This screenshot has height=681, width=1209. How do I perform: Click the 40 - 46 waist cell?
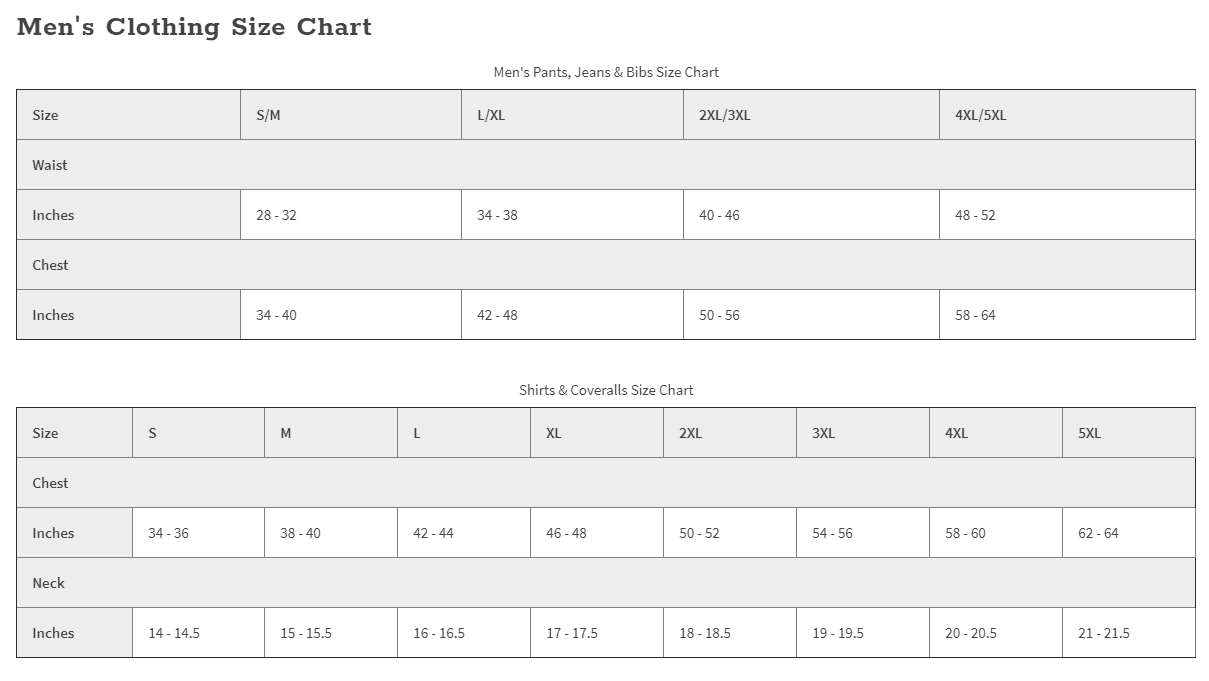click(719, 215)
